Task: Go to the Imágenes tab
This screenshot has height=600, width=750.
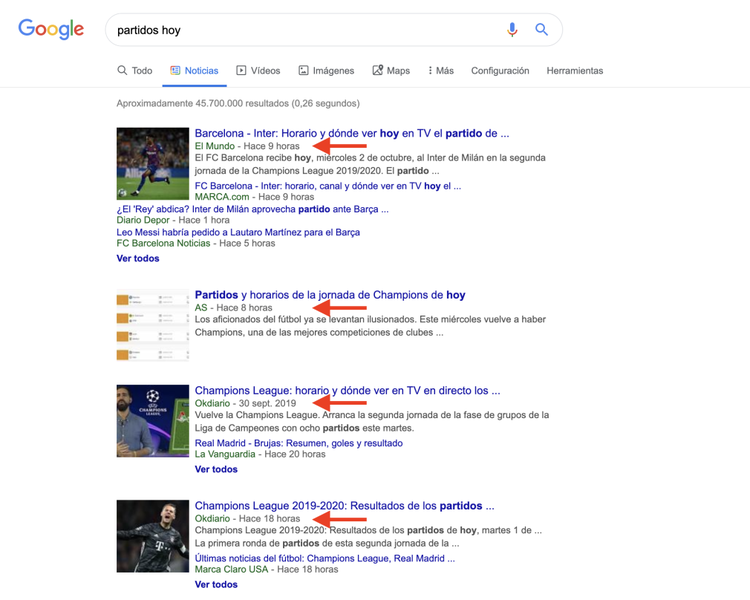Action: [x=326, y=70]
